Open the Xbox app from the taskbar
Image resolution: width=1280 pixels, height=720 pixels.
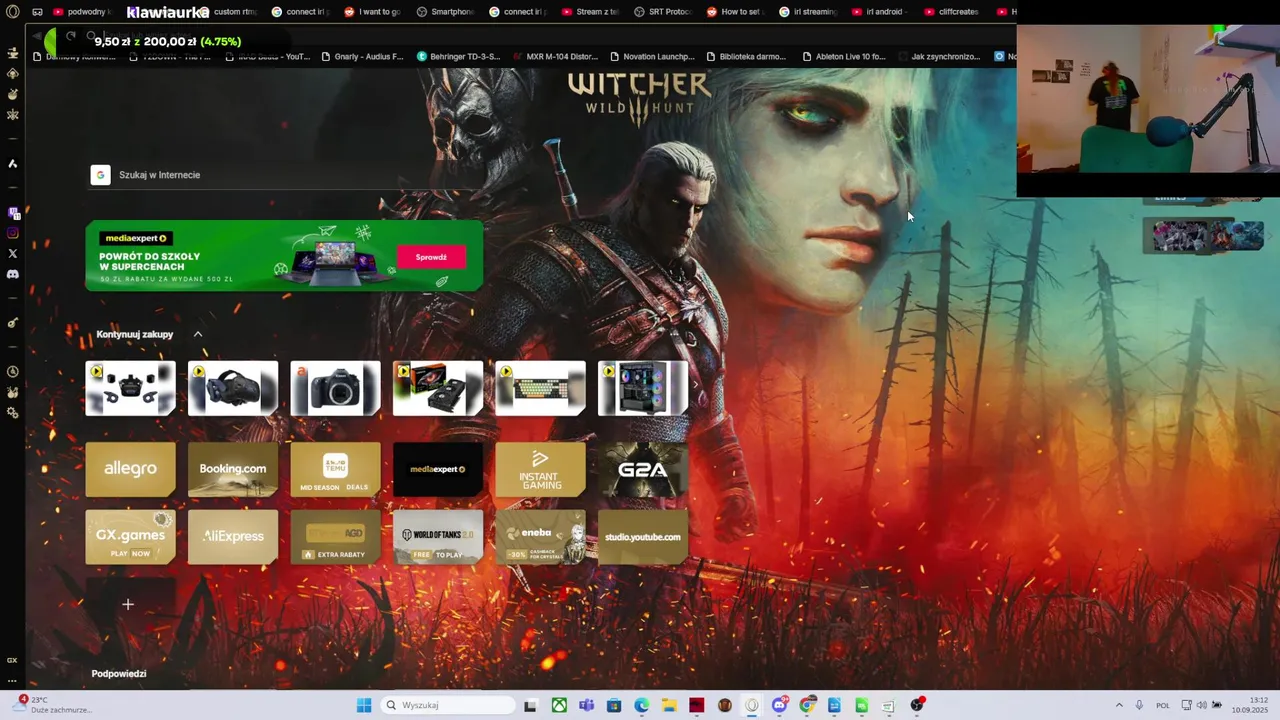559,705
